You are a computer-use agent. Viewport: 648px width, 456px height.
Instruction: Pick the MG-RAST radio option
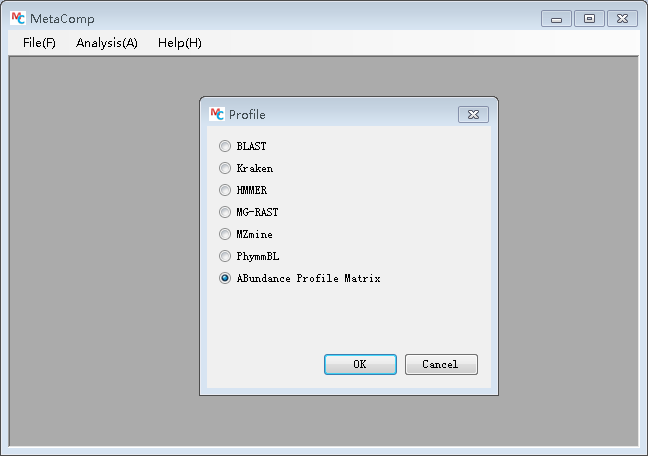[225, 212]
